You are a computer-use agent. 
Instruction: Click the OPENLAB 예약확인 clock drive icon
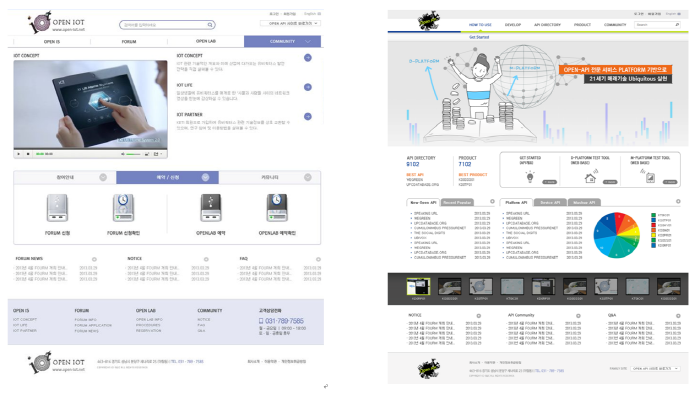click(x=277, y=208)
